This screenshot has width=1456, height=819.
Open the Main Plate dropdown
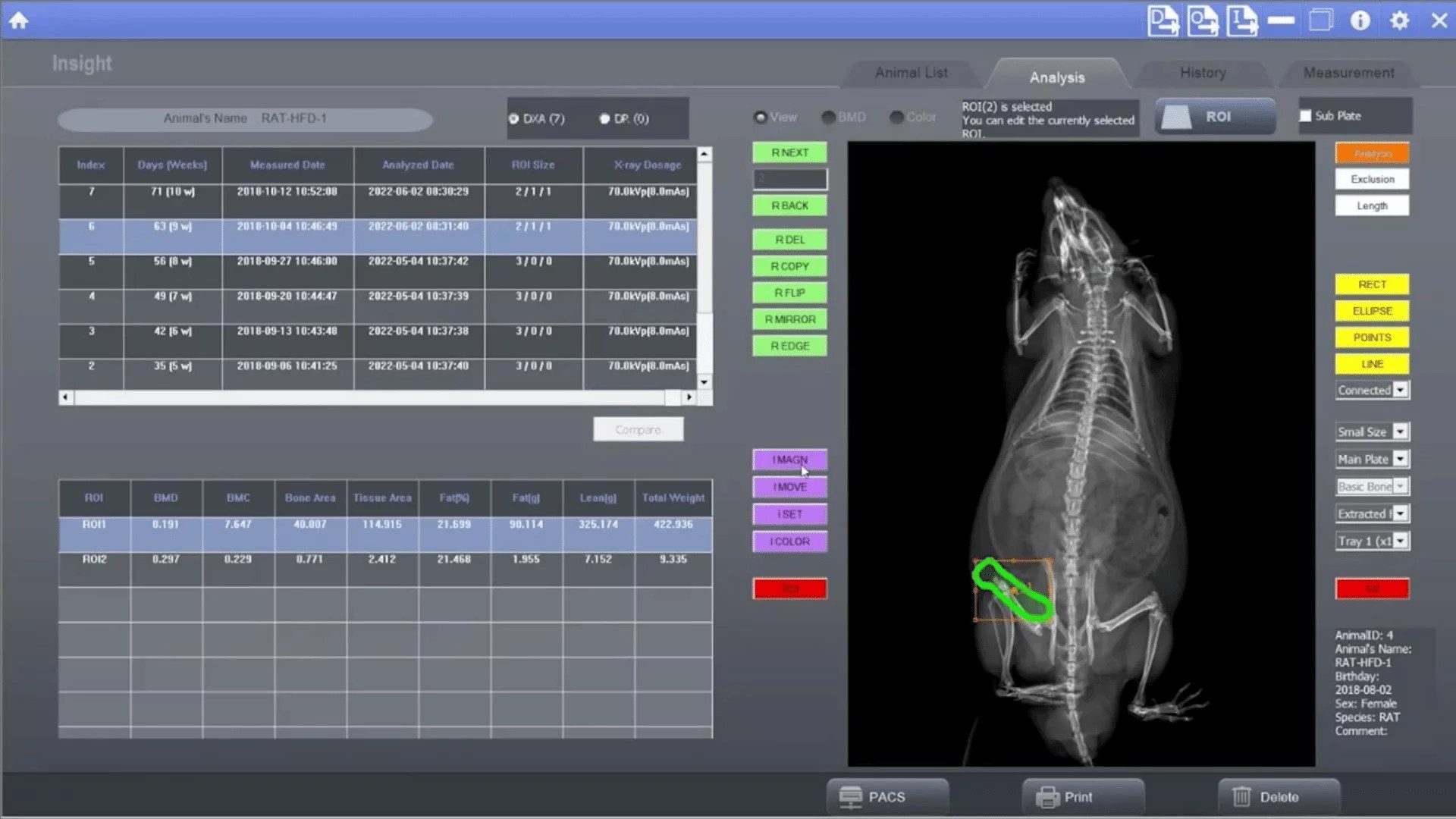(x=1401, y=459)
